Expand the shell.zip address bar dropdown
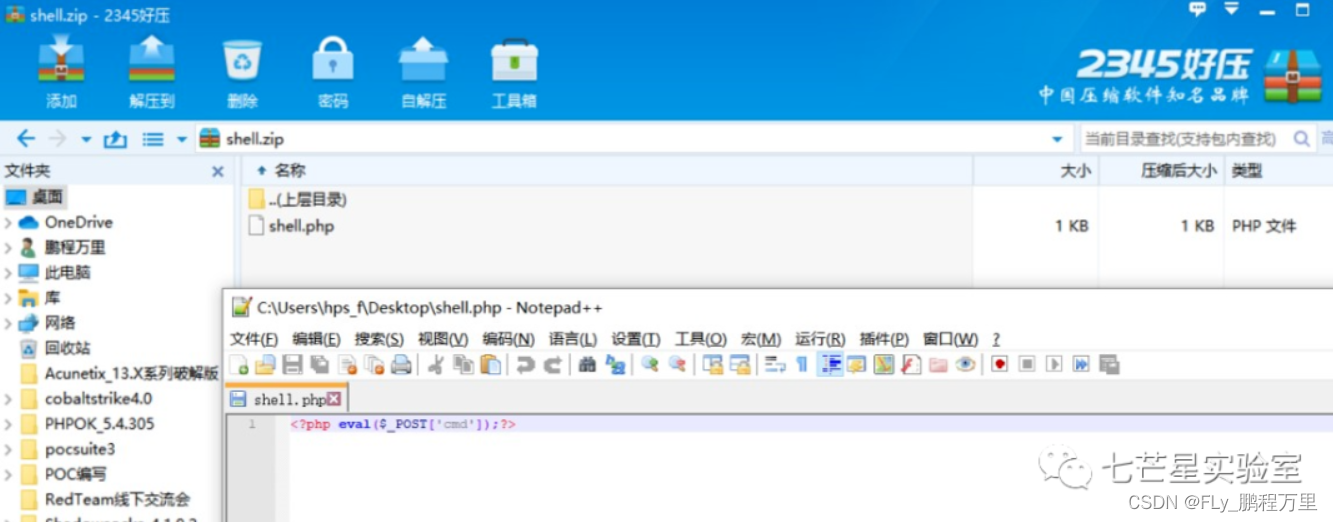The image size is (1333, 522). click(x=1057, y=139)
